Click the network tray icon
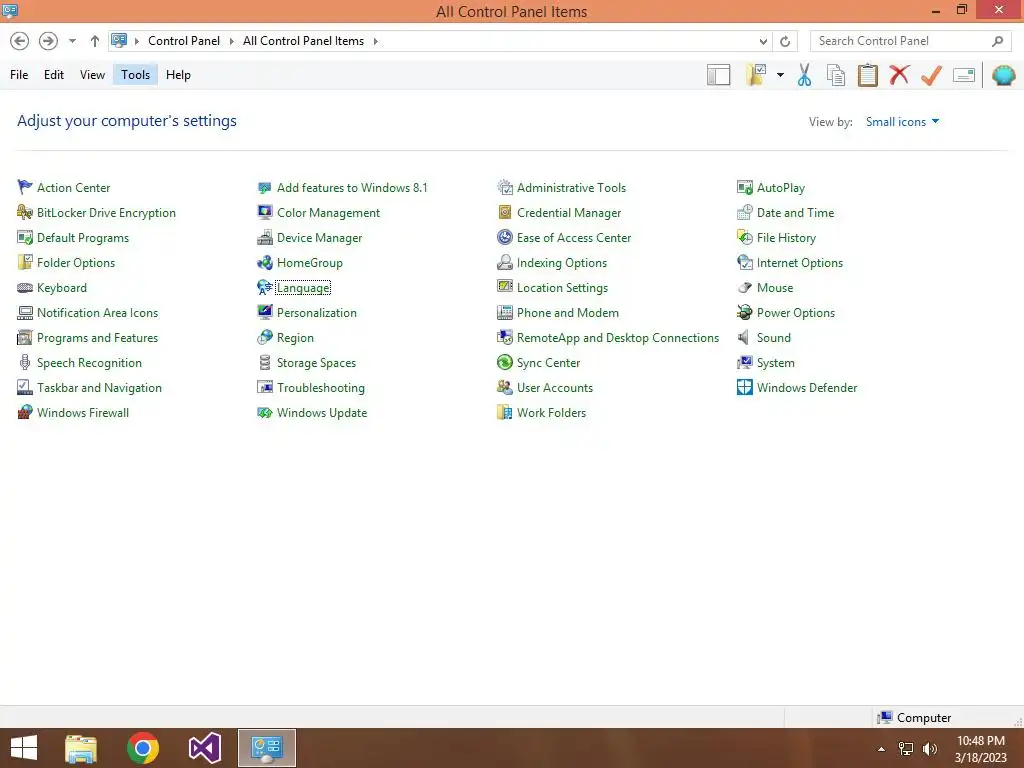1024x768 pixels. pyautogui.click(x=906, y=749)
